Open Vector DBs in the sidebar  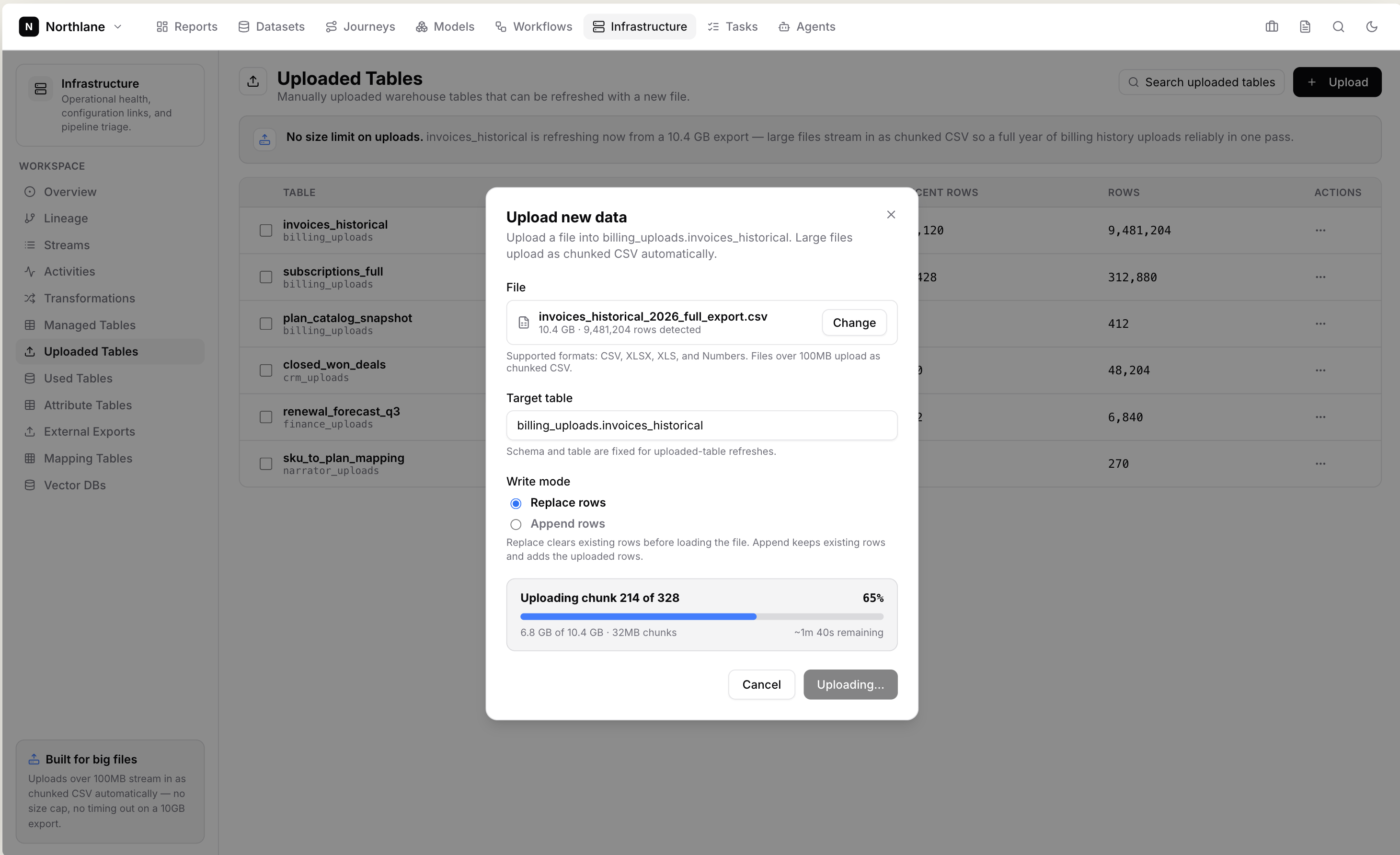110,485
